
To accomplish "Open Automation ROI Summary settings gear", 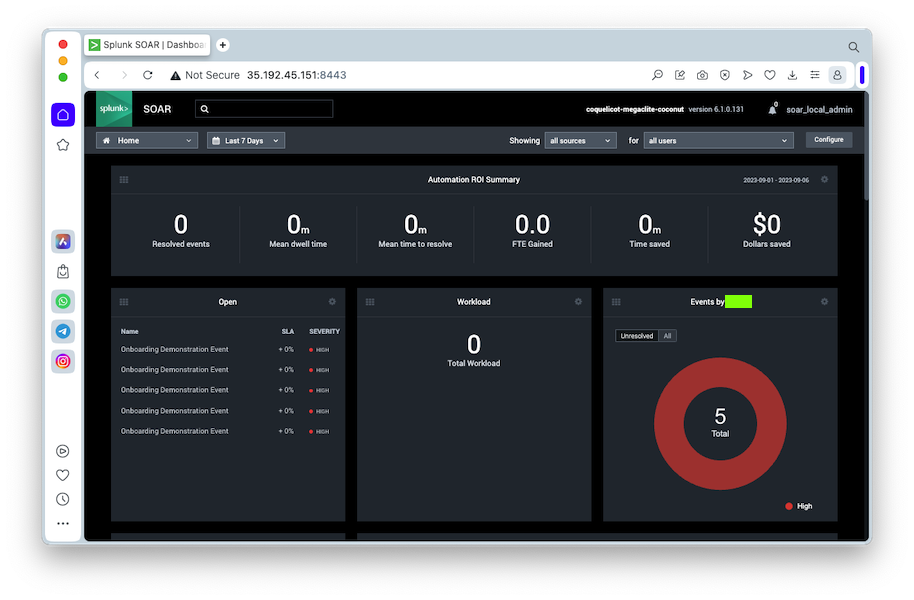I will point(824,180).
